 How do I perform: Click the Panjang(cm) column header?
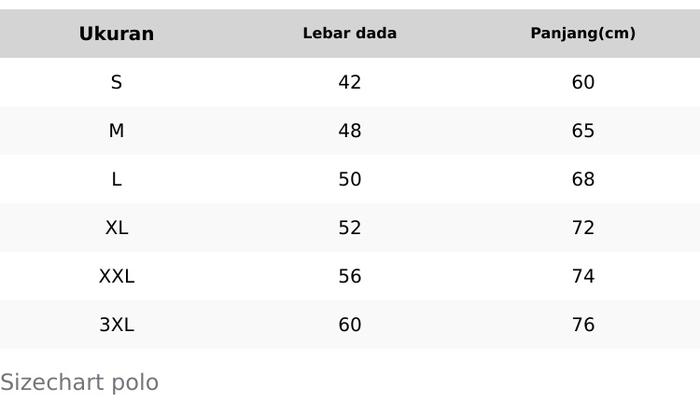pyautogui.click(x=582, y=34)
